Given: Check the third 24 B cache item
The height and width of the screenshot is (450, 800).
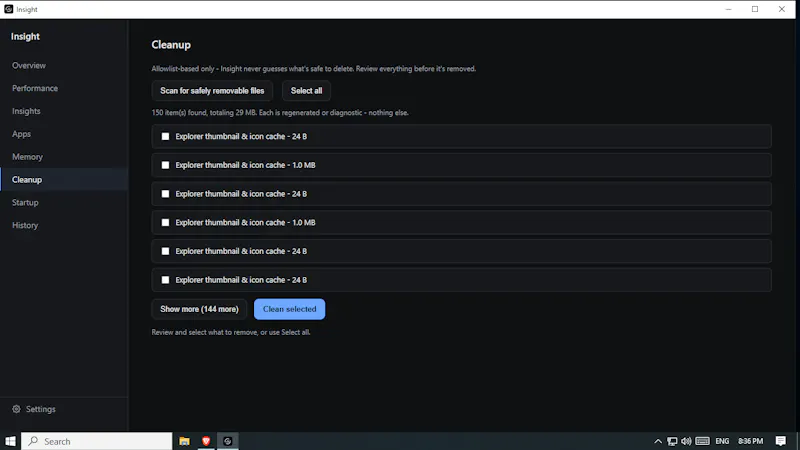Looking at the screenshot, I should coord(165,251).
